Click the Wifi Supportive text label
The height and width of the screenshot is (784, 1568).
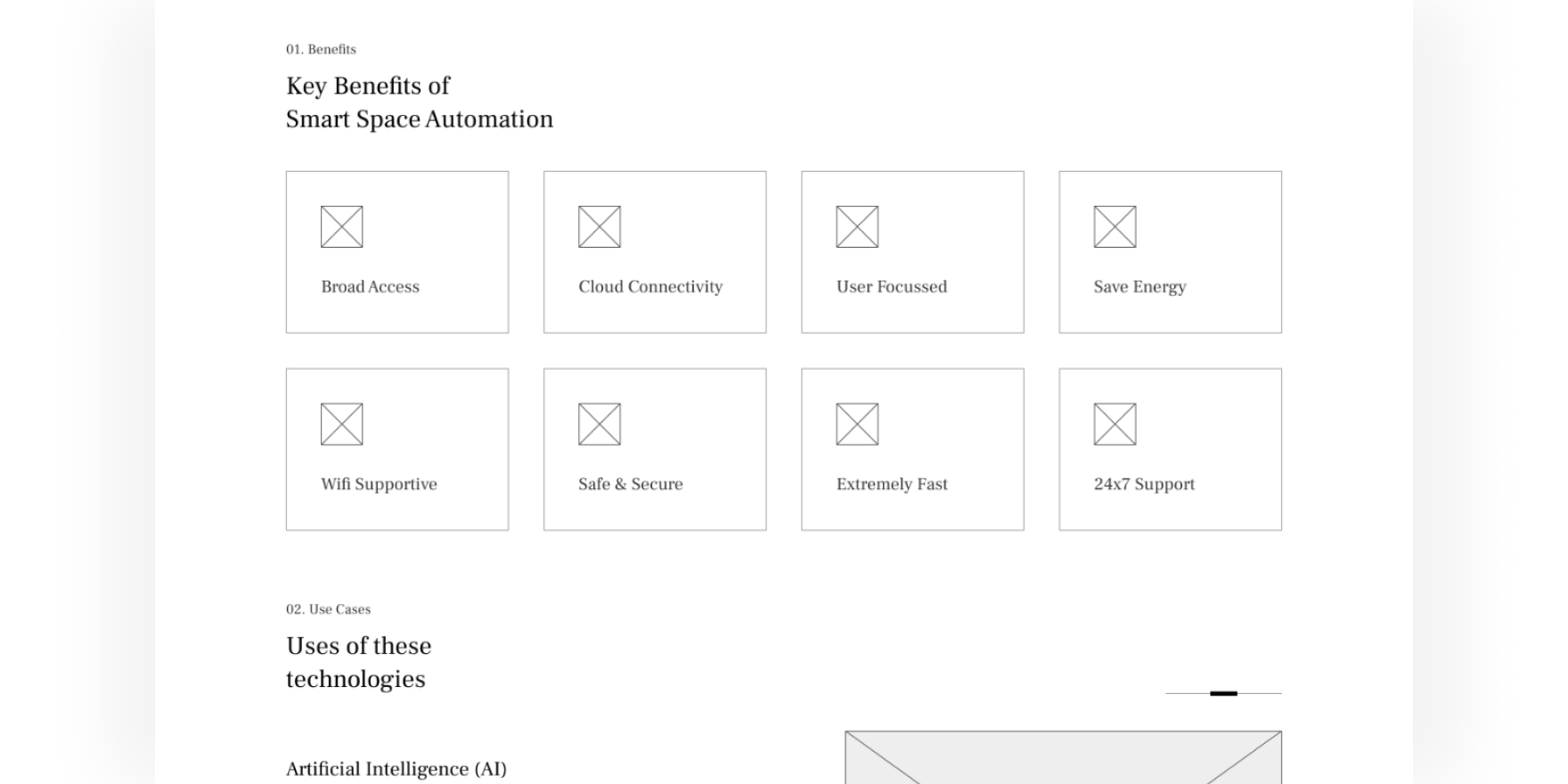pyautogui.click(x=379, y=485)
